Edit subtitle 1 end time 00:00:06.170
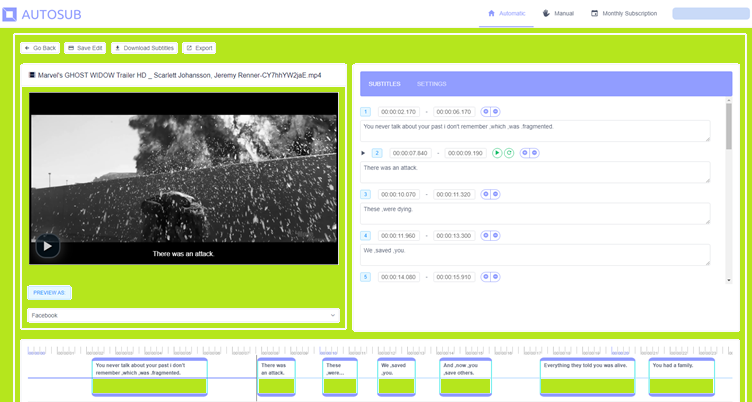752x402 pixels. (x=454, y=112)
